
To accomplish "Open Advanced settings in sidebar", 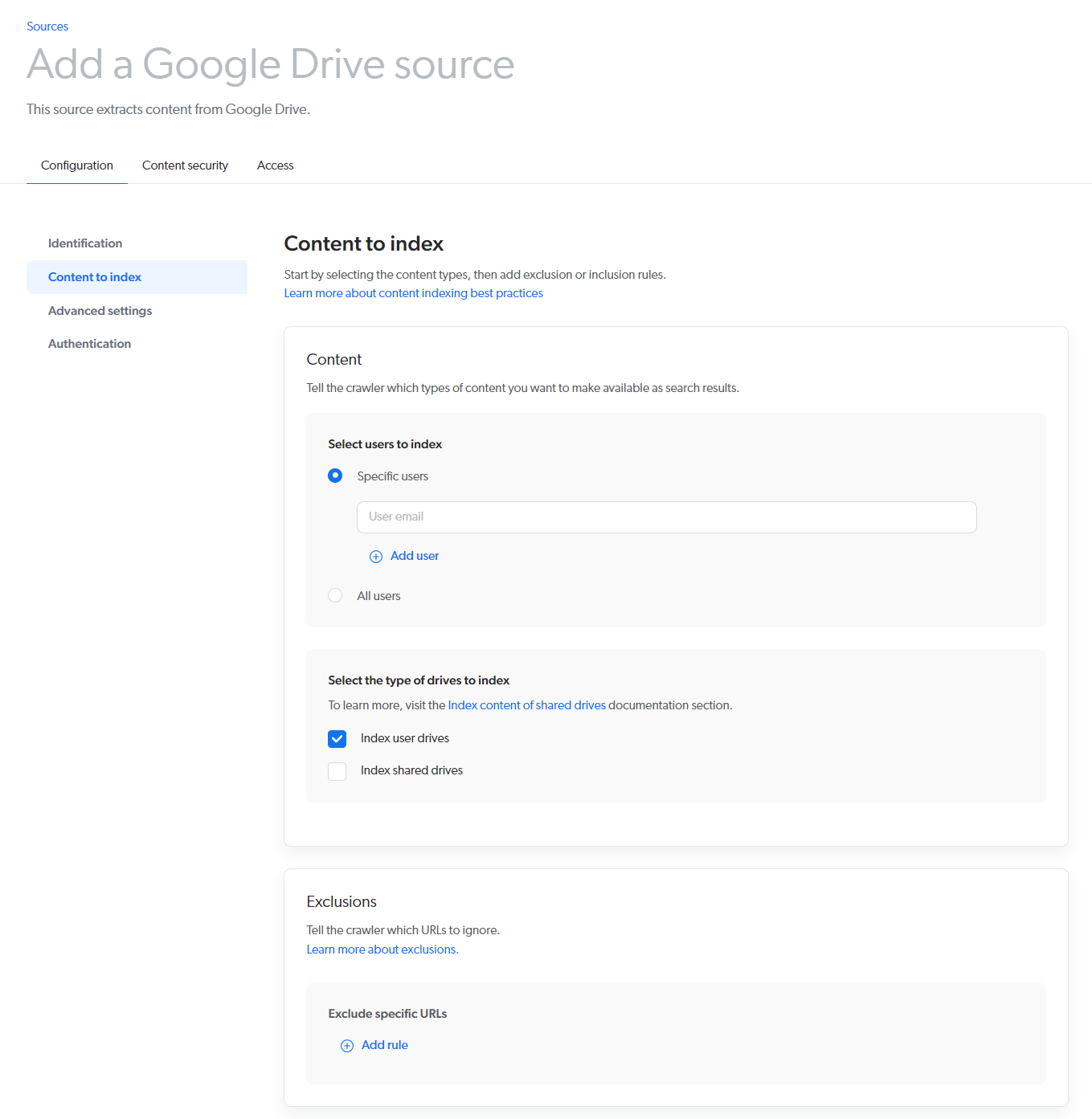I will click(x=100, y=311).
